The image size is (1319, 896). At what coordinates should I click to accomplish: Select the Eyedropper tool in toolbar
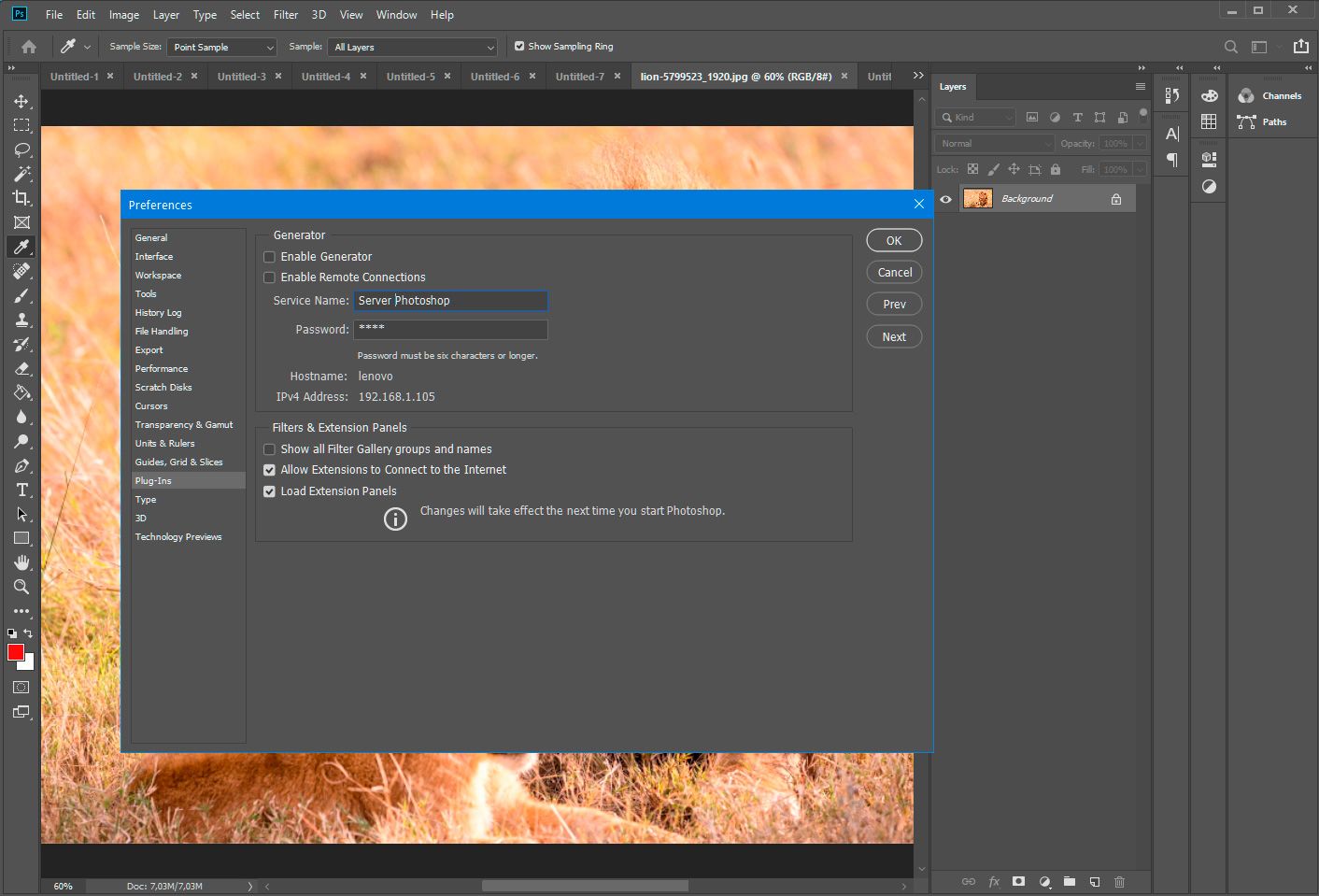[x=21, y=247]
